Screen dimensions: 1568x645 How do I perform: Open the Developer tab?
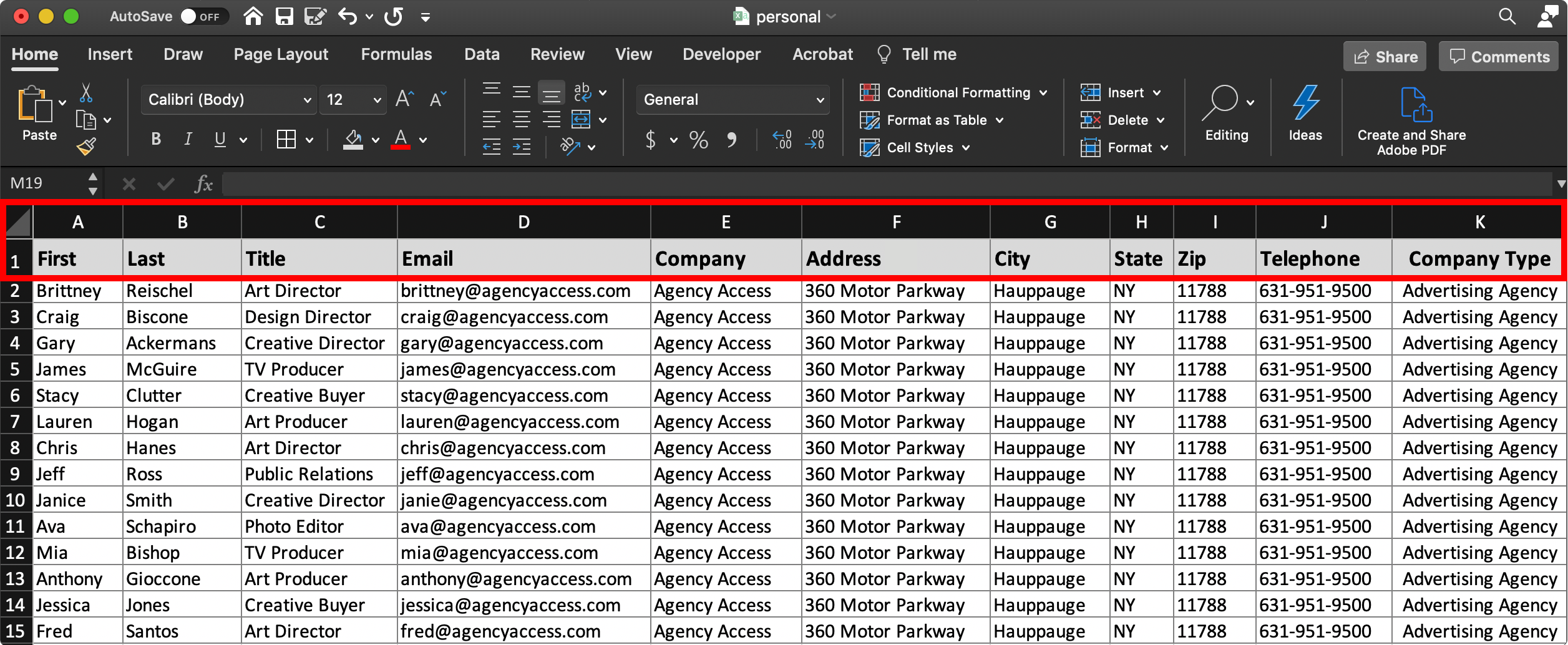click(721, 54)
